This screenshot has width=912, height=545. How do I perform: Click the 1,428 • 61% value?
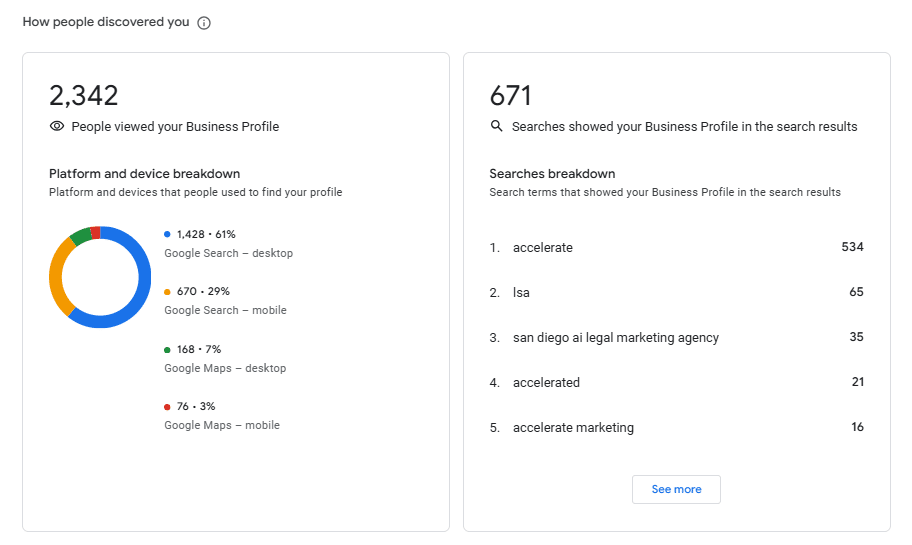206,234
